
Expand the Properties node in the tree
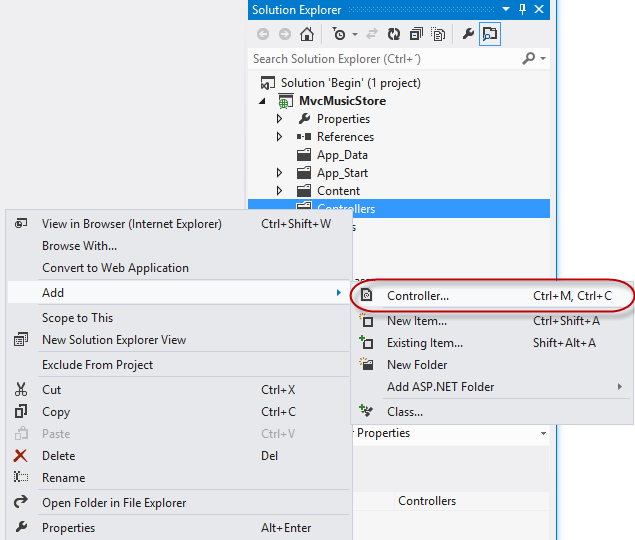click(x=281, y=119)
